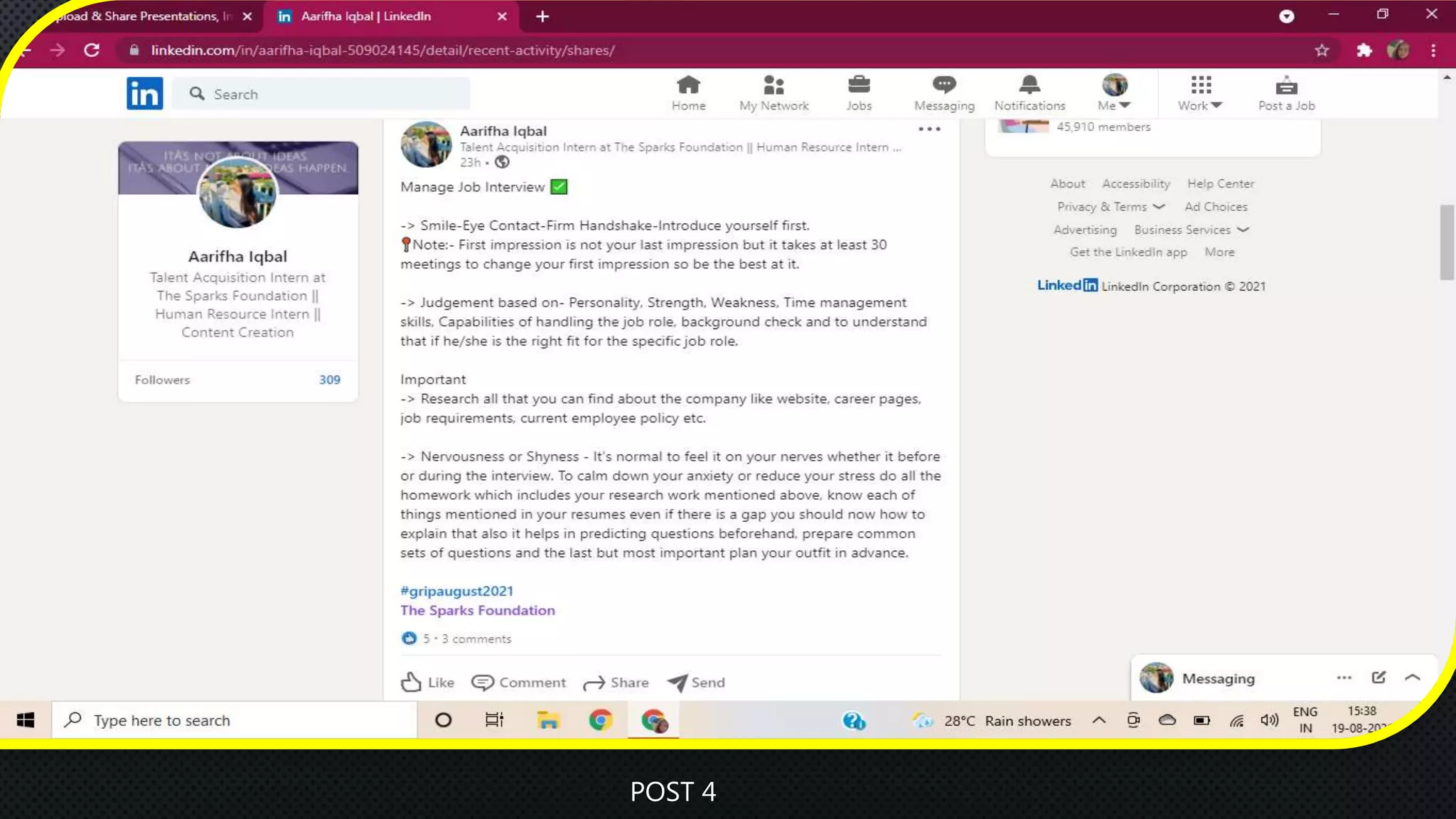Image resolution: width=1456 pixels, height=819 pixels.
Task: Open Chrome from Windows taskbar
Action: pyautogui.click(x=601, y=720)
